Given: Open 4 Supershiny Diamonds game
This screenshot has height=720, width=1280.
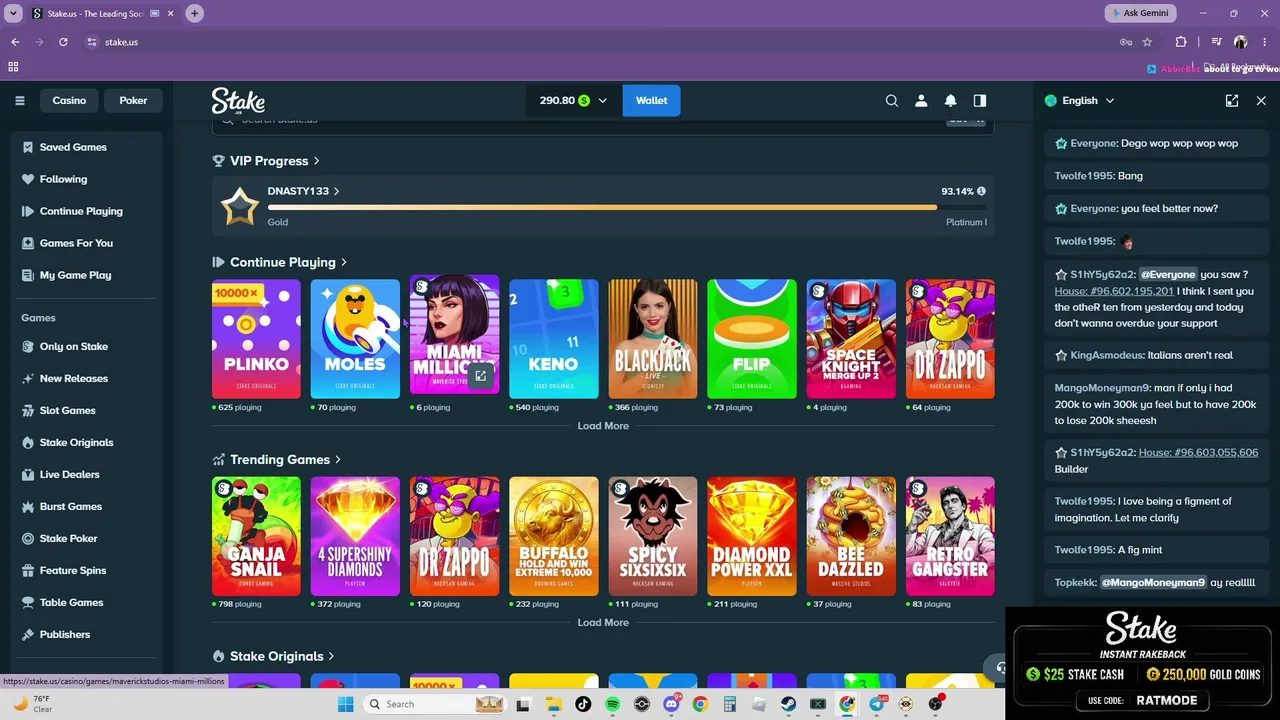Looking at the screenshot, I should point(355,536).
